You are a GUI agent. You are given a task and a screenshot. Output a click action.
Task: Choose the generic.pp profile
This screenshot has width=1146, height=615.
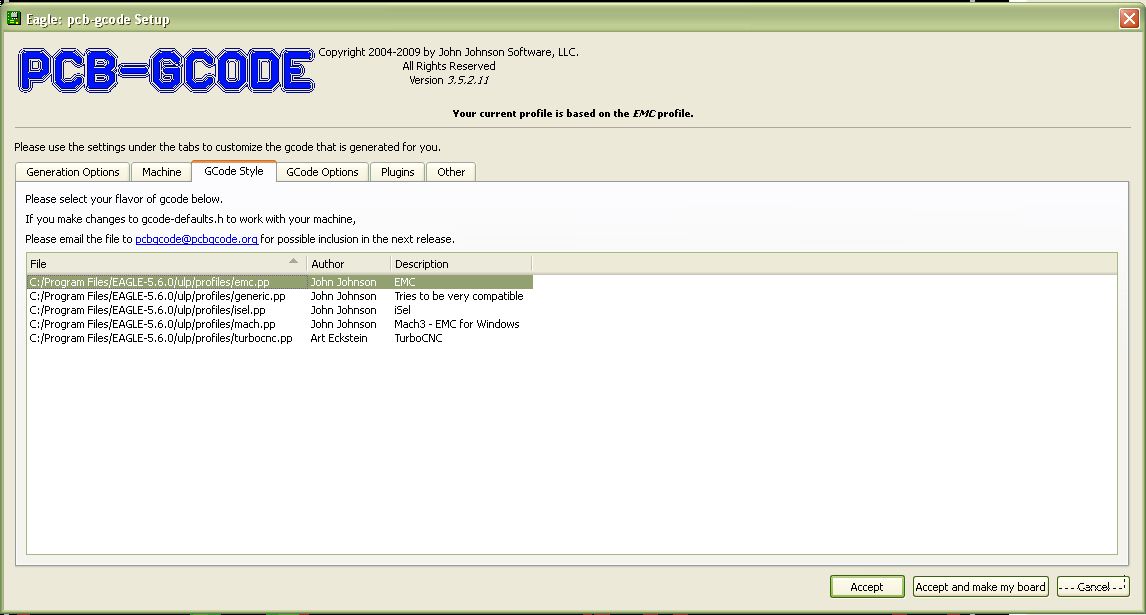157,296
